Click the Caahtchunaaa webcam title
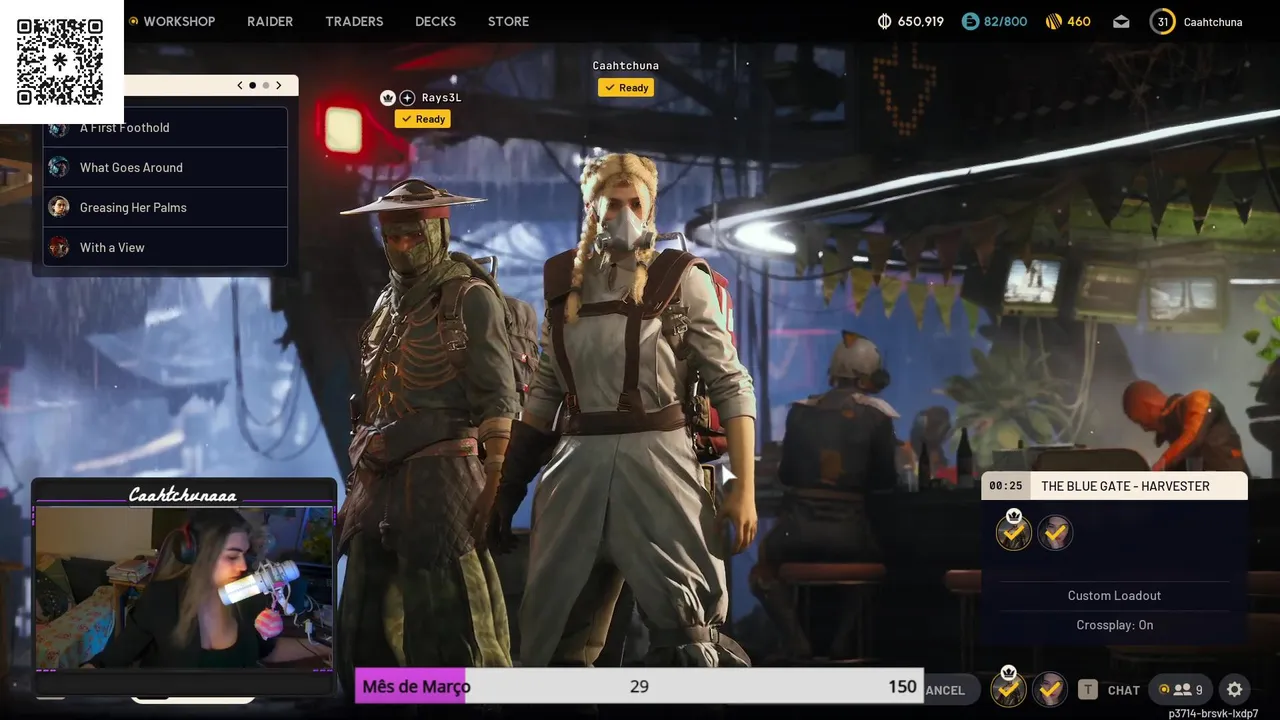This screenshot has height=720, width=1280. click(x=183, y=495)
